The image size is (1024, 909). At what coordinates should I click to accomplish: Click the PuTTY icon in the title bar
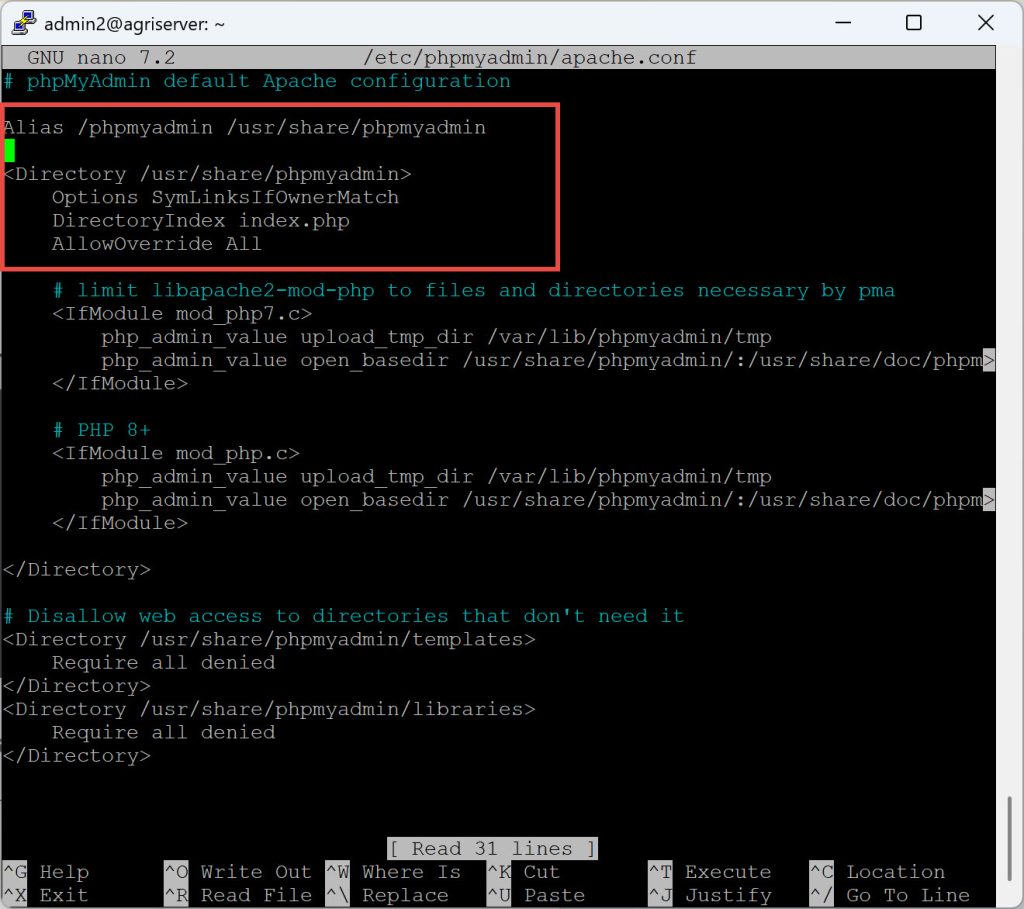tap(24, 23)
